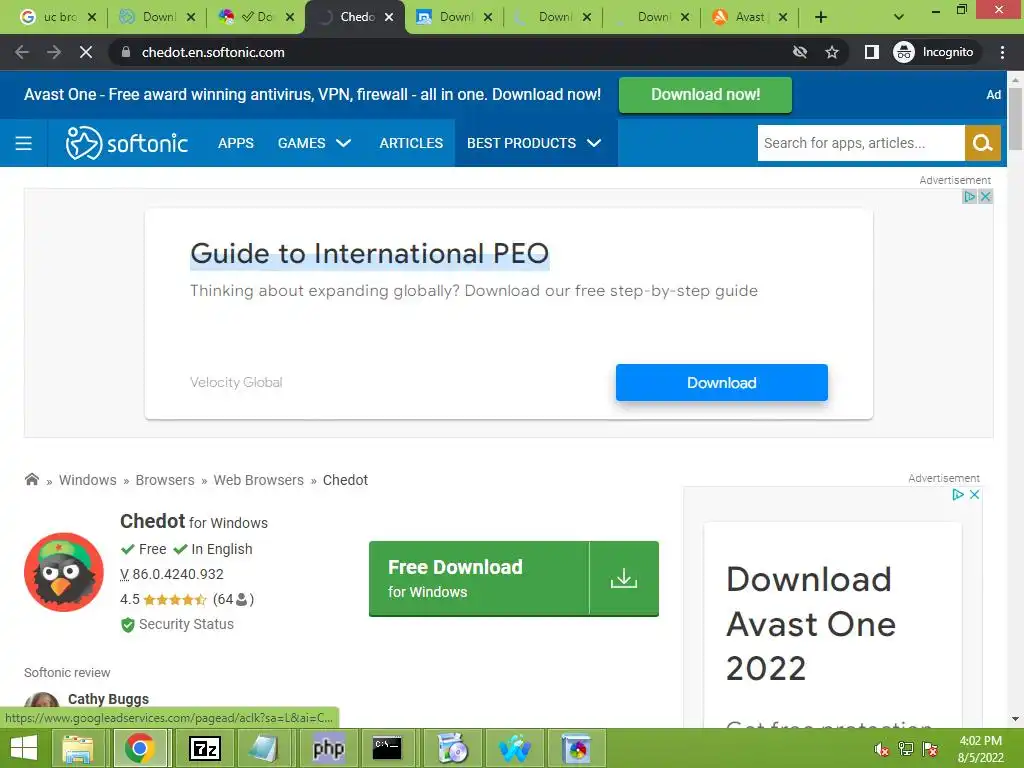Screen dimensions: 1024x768
Task: Click the Guide to International PEO headline
Action: pos(370,253)
